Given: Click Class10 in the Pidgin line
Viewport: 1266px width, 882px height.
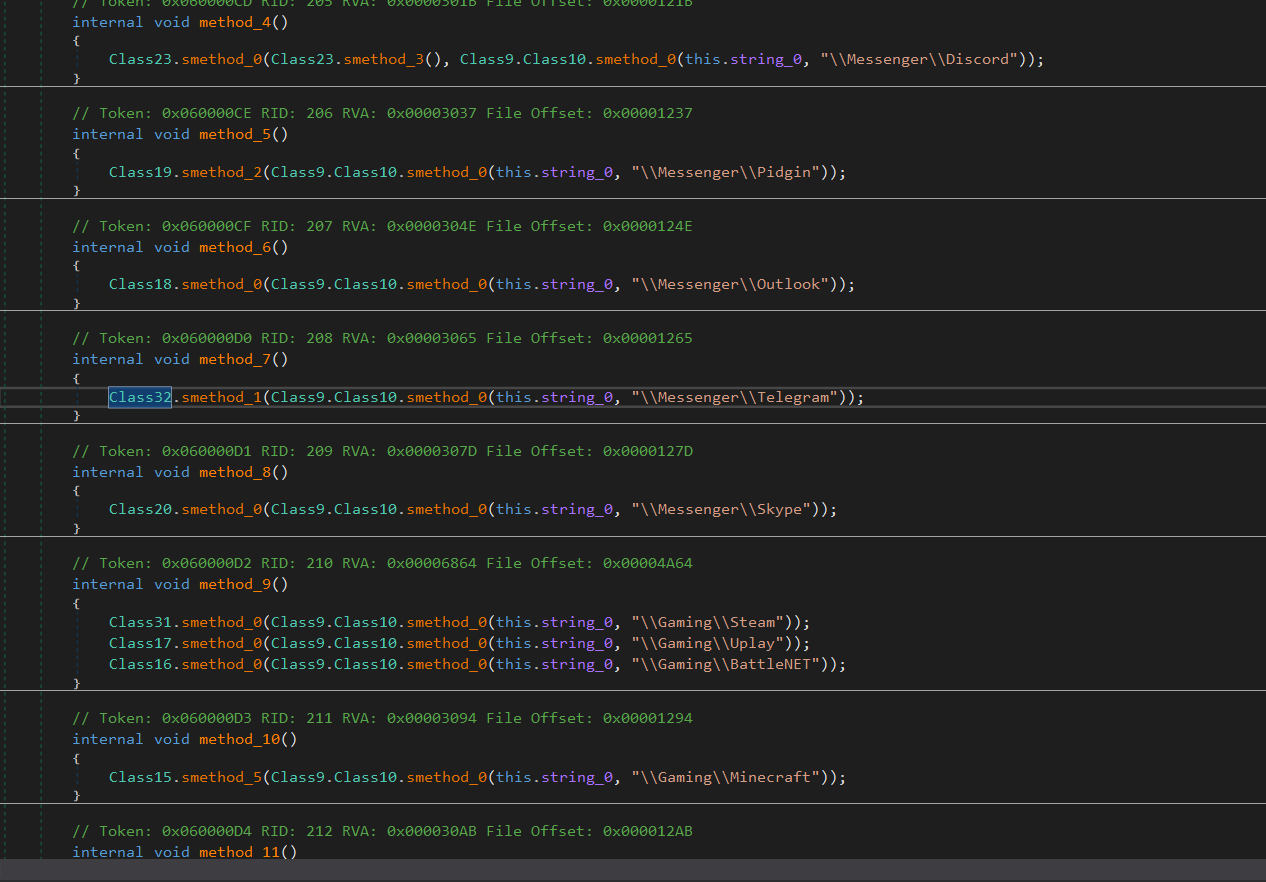Looking at the screenshot, I should tap(365, 172).
